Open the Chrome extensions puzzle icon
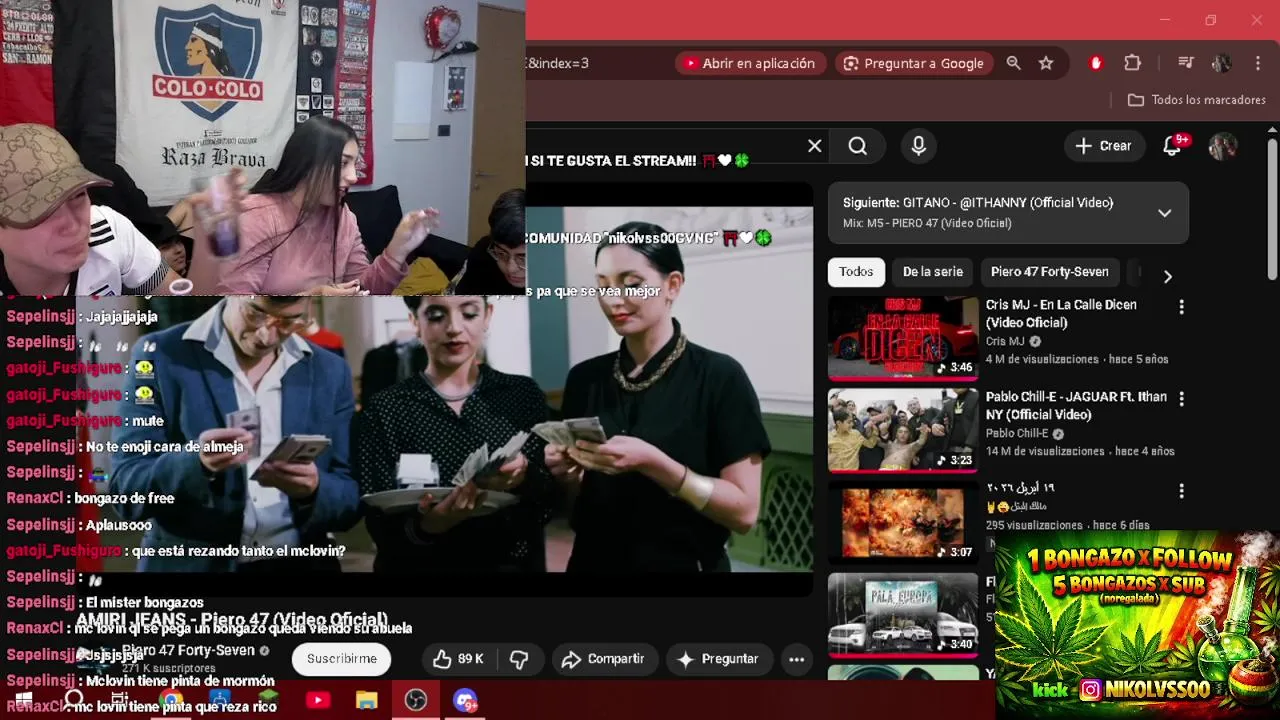This screenshot has width=1280, height=720. pyautogui.click(x=1132, y=63)
